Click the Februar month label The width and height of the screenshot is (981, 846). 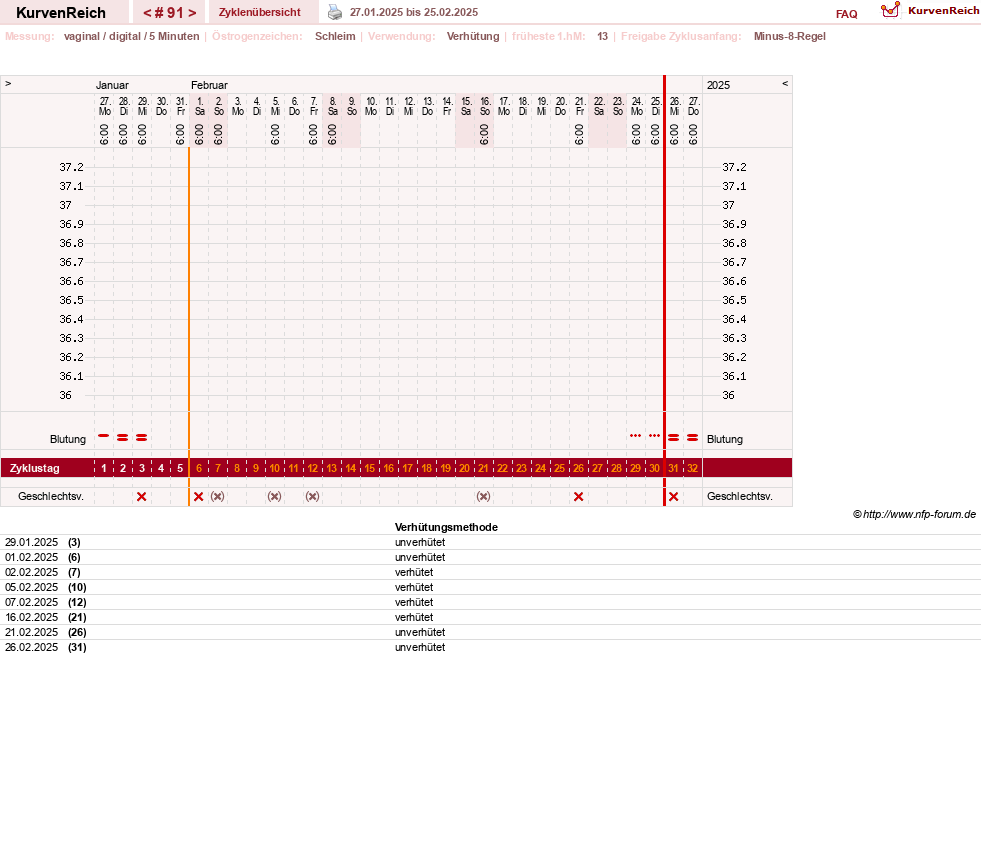point(209,85)
